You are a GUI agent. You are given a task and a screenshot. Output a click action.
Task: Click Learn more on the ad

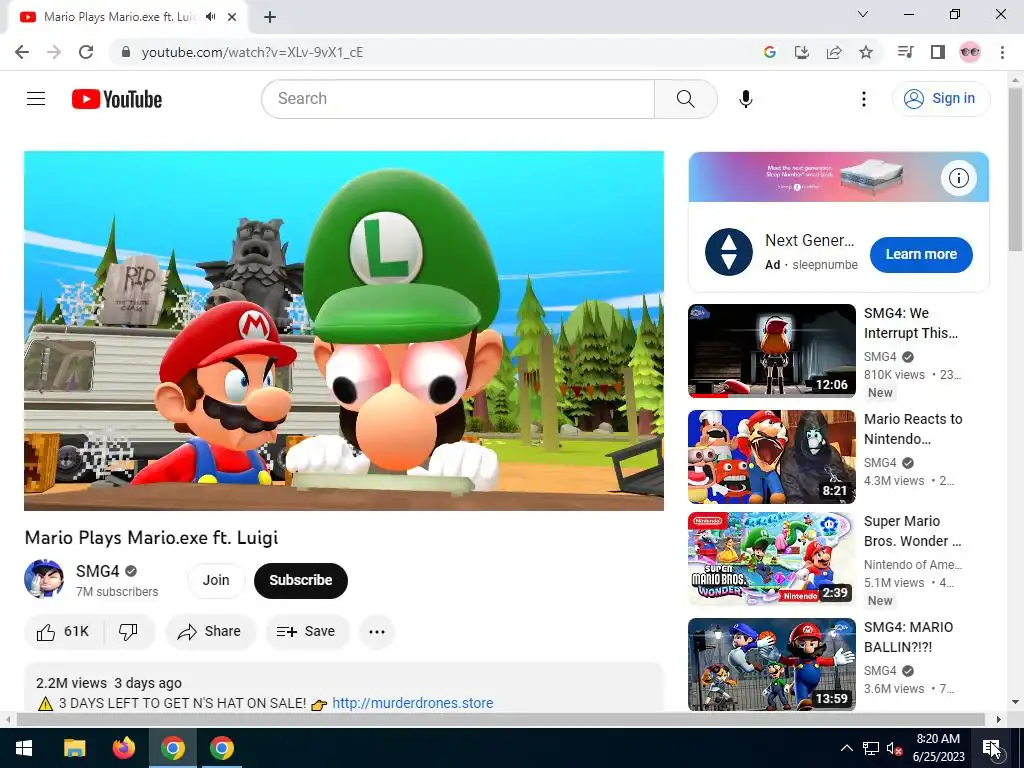[921, 255]
